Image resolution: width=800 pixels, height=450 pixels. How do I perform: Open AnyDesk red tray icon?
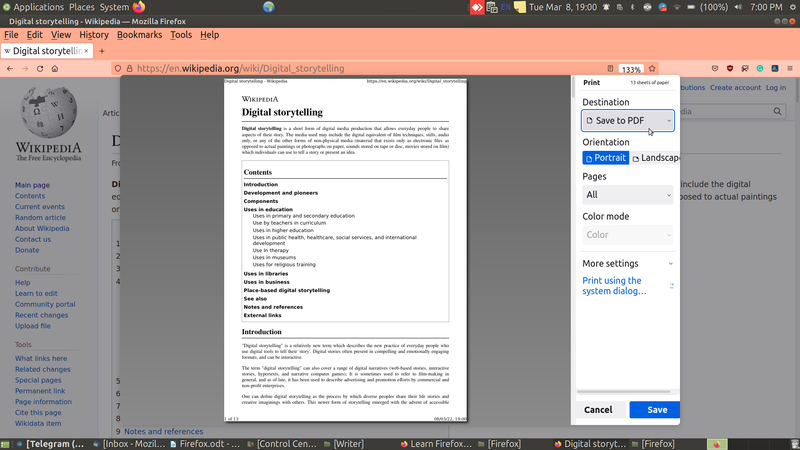coord(477,7)
